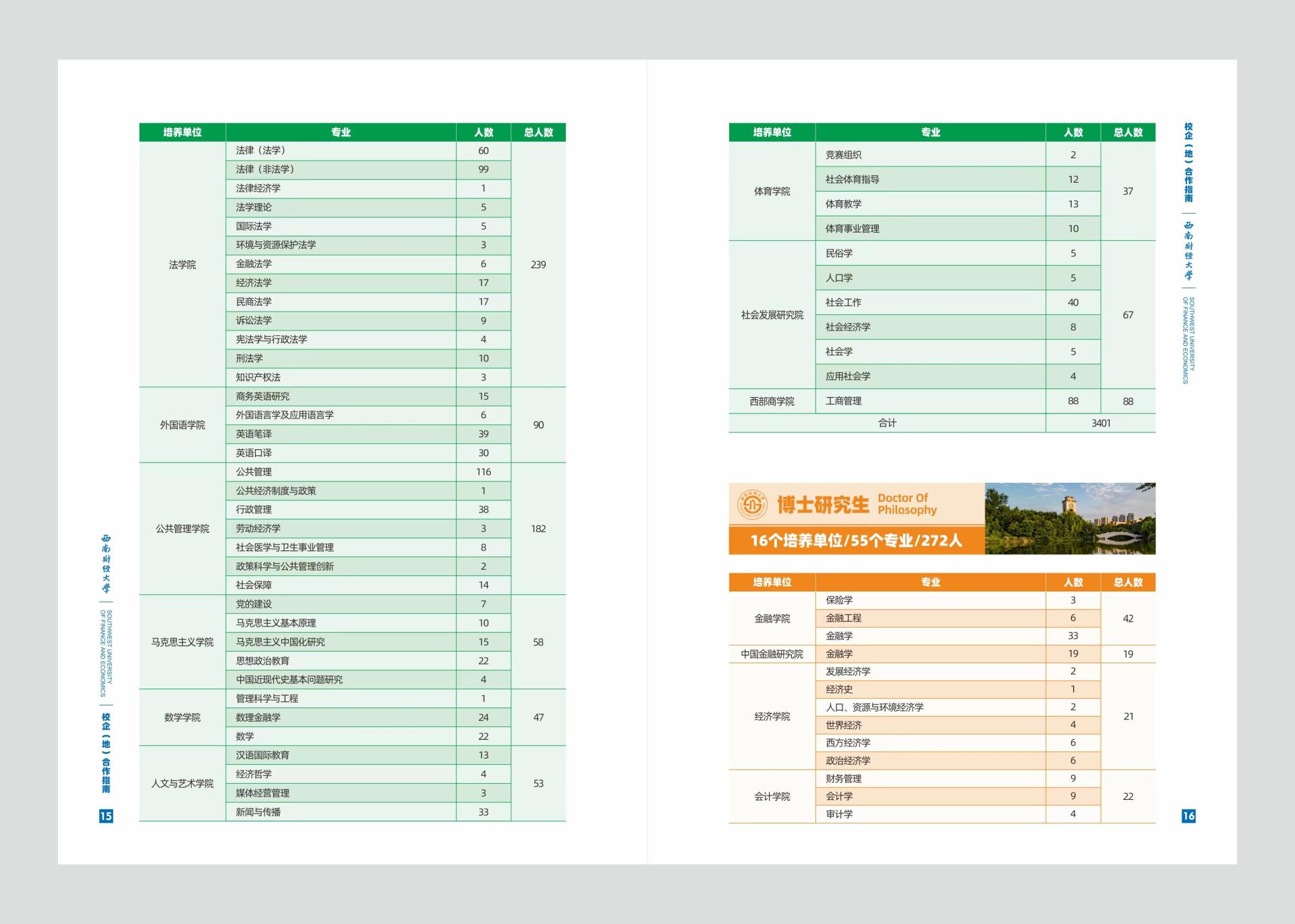Viewport: 1295px width, 924px height.
Task: Click the campus lake bridge photo
Action: (x=1070, y=519)
